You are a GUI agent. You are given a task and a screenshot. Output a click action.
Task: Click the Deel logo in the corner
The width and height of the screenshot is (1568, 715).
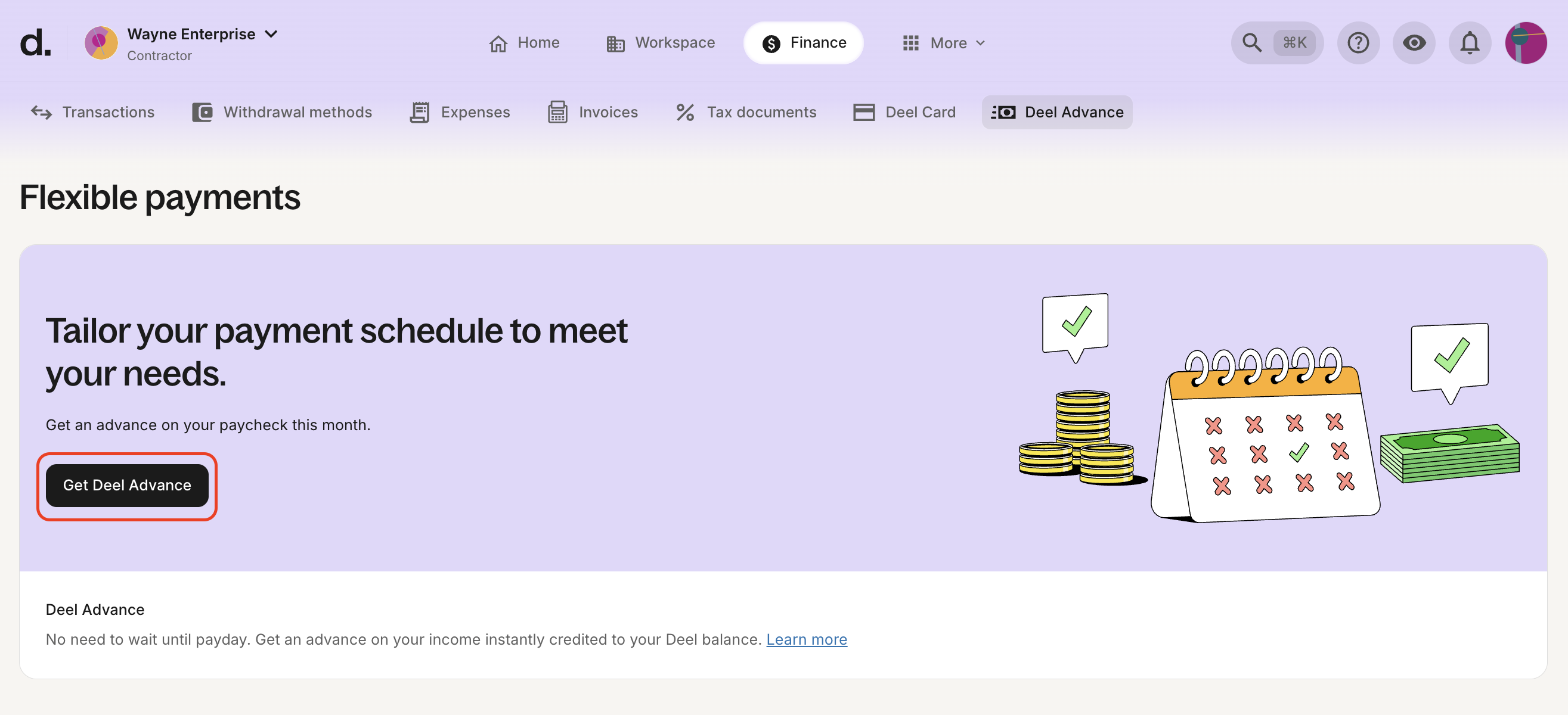coord(36,41)
